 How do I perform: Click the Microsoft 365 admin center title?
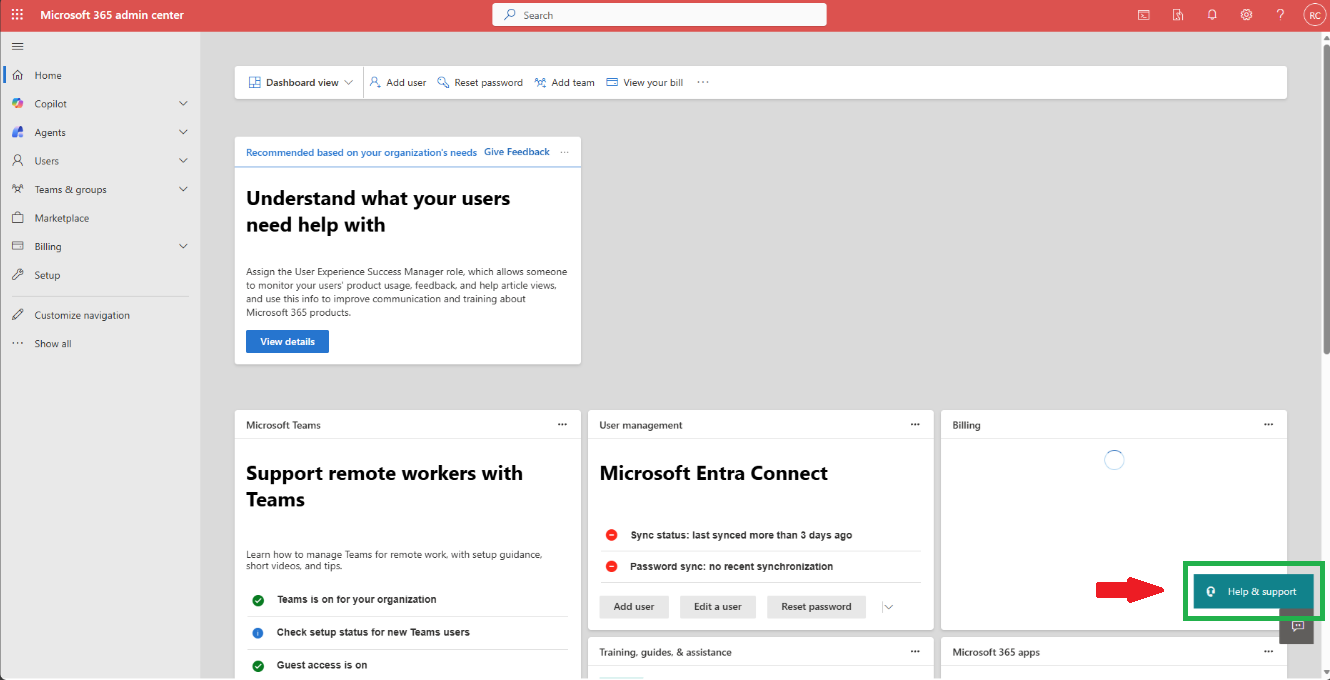tap(112, 15)
